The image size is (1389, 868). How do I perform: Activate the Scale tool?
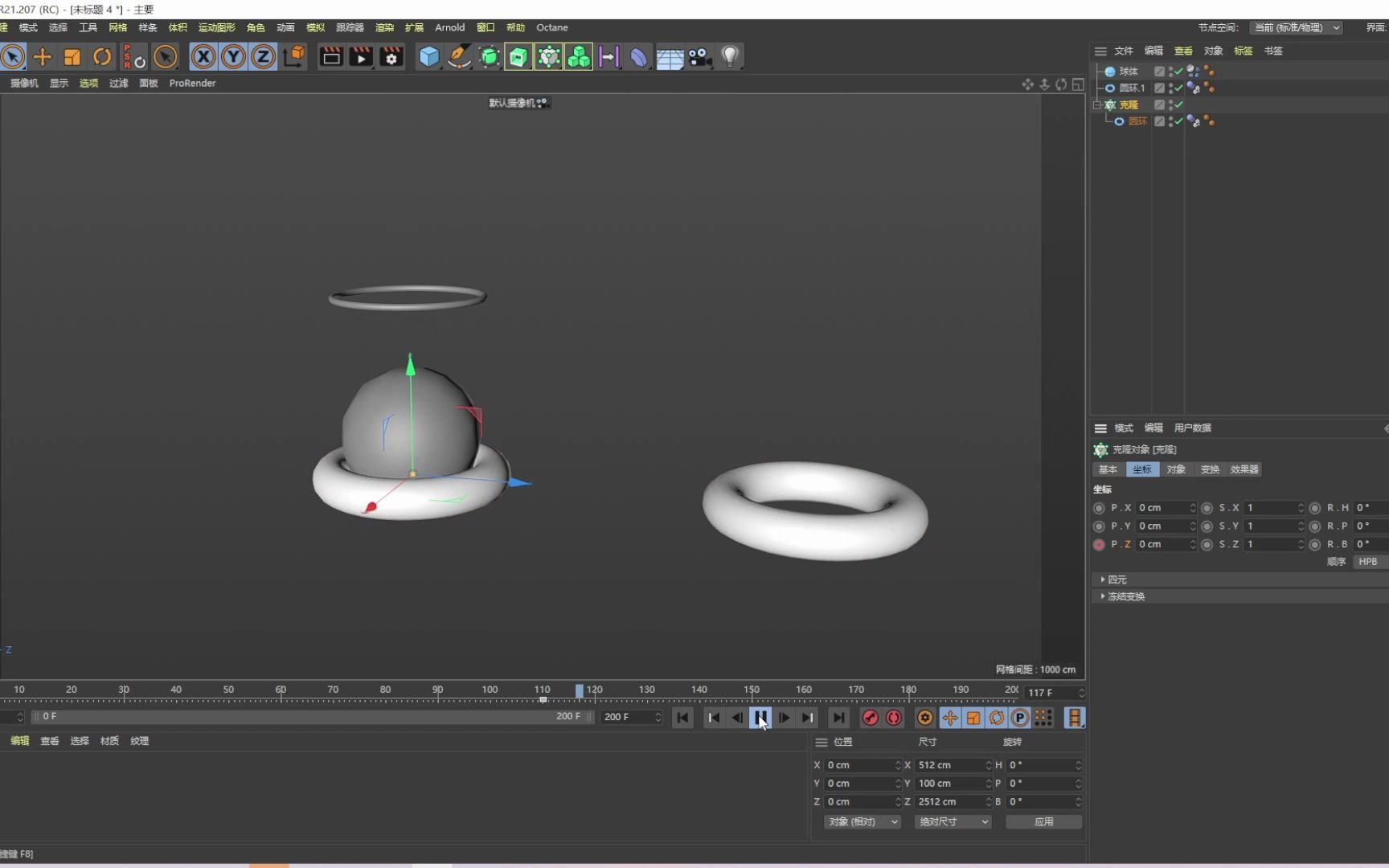(x=72, y=57)
